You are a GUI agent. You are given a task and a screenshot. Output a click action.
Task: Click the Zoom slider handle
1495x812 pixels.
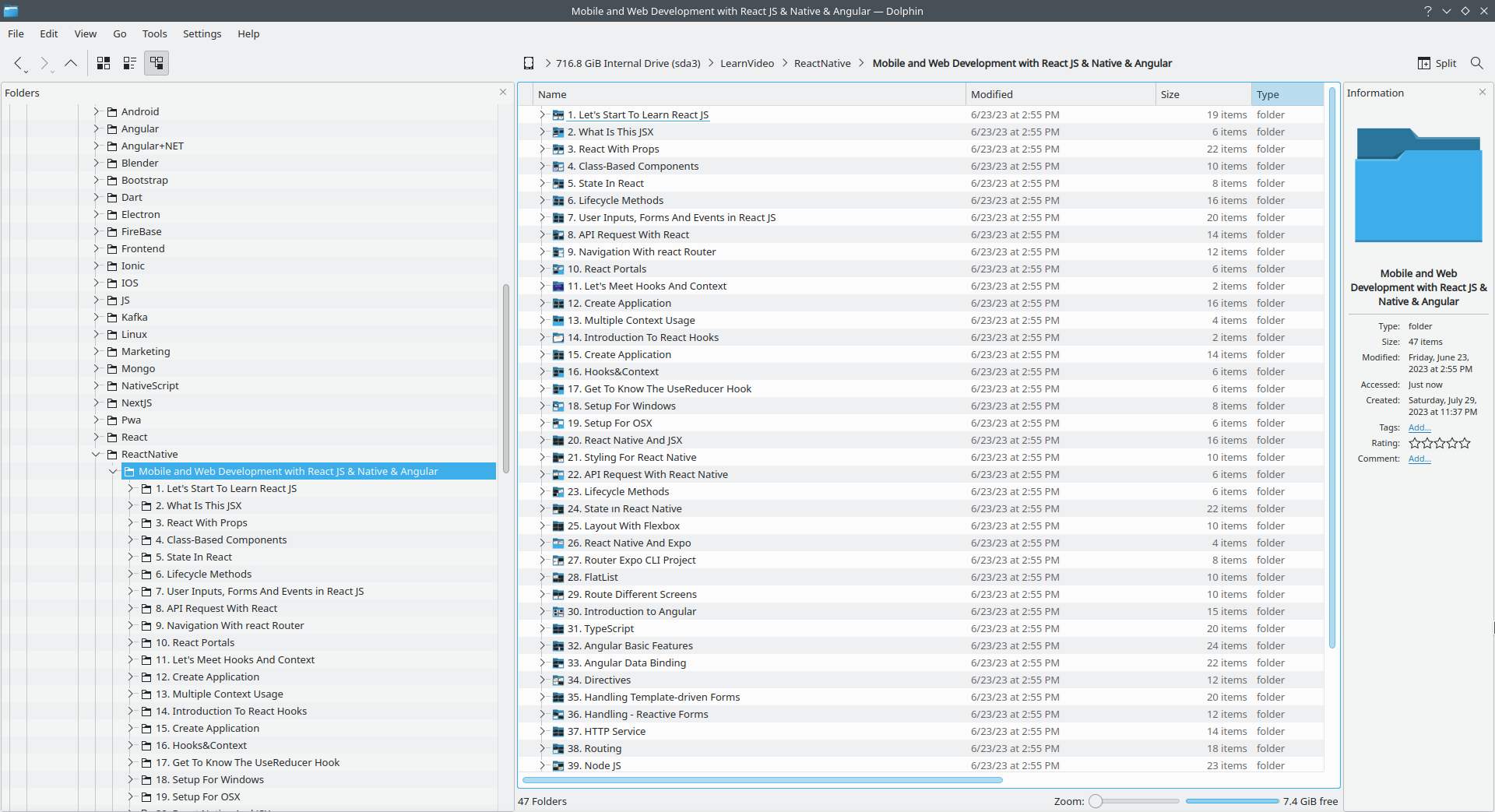tap(1096, 801)
